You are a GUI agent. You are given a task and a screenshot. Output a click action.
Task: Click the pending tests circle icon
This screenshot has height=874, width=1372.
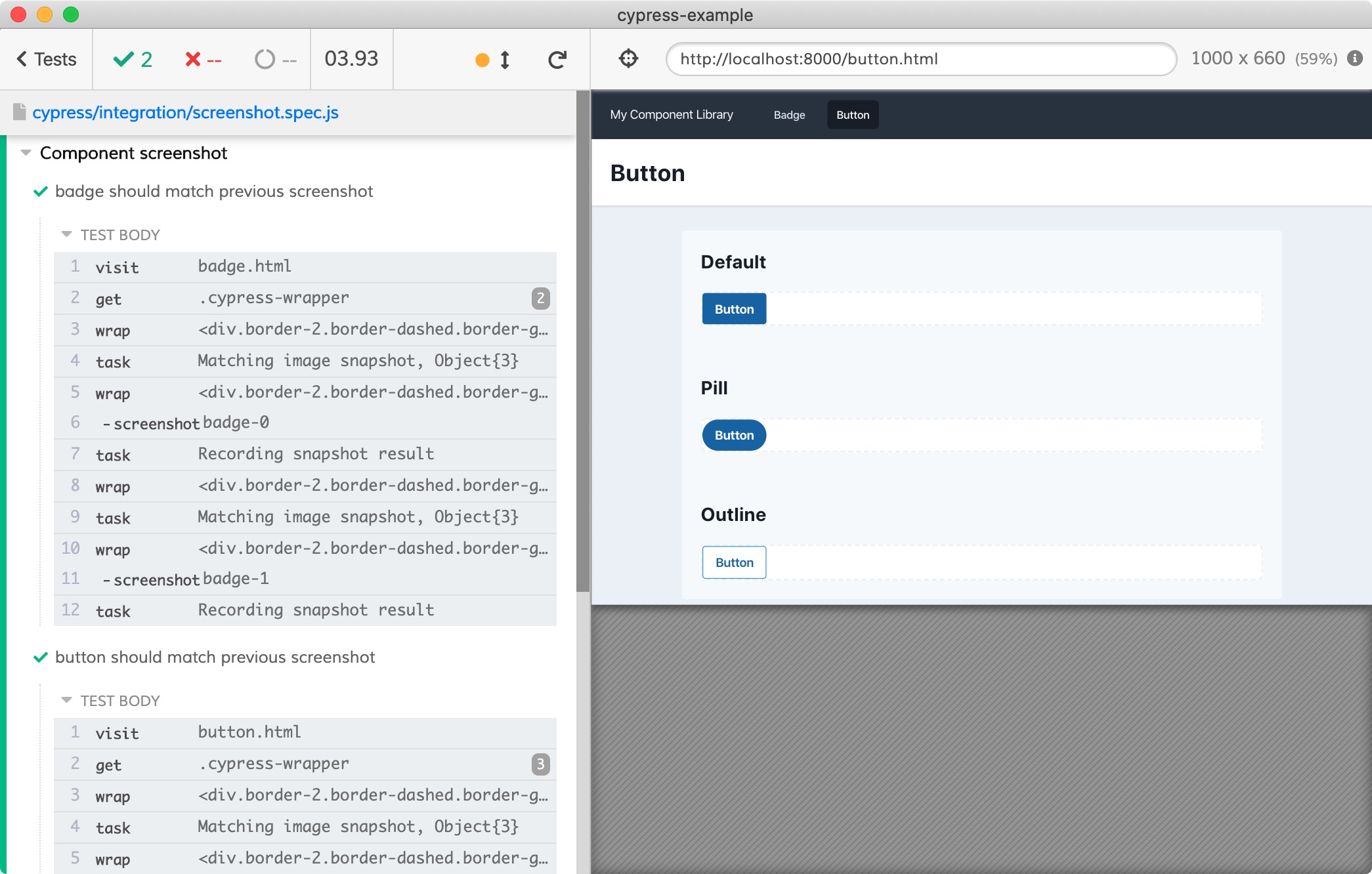[265, 60]
